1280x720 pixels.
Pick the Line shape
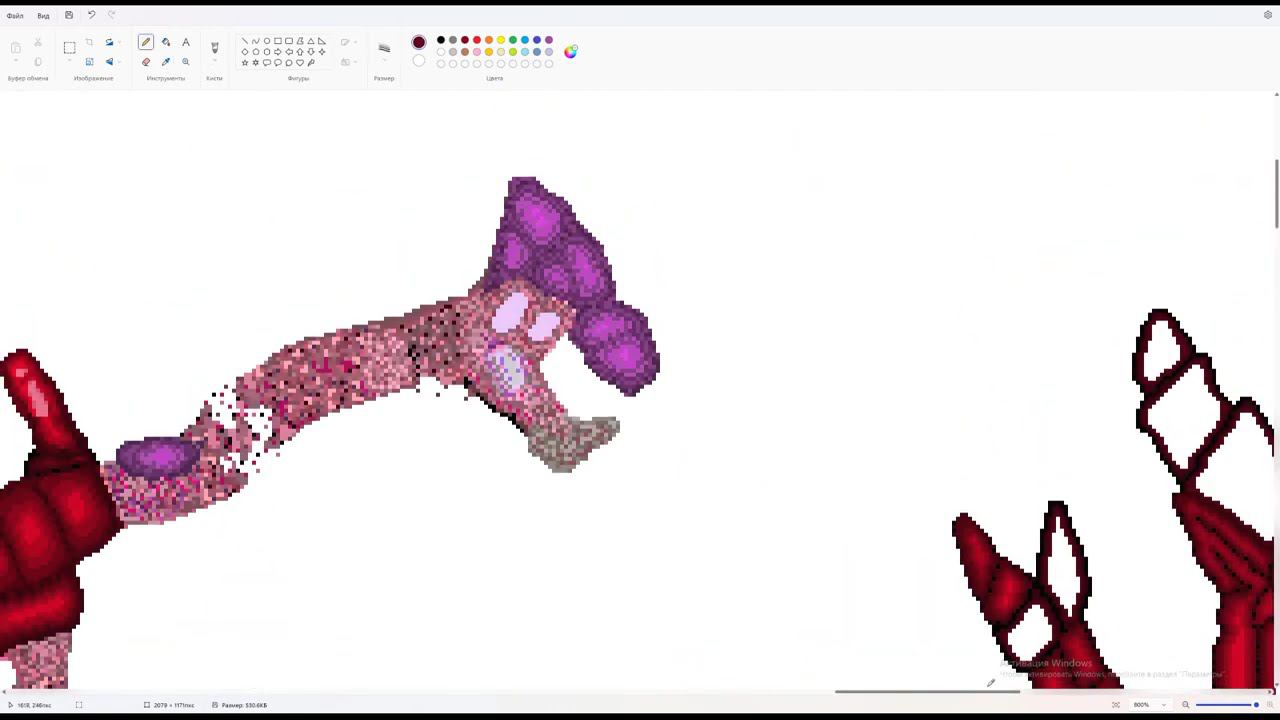245,41
